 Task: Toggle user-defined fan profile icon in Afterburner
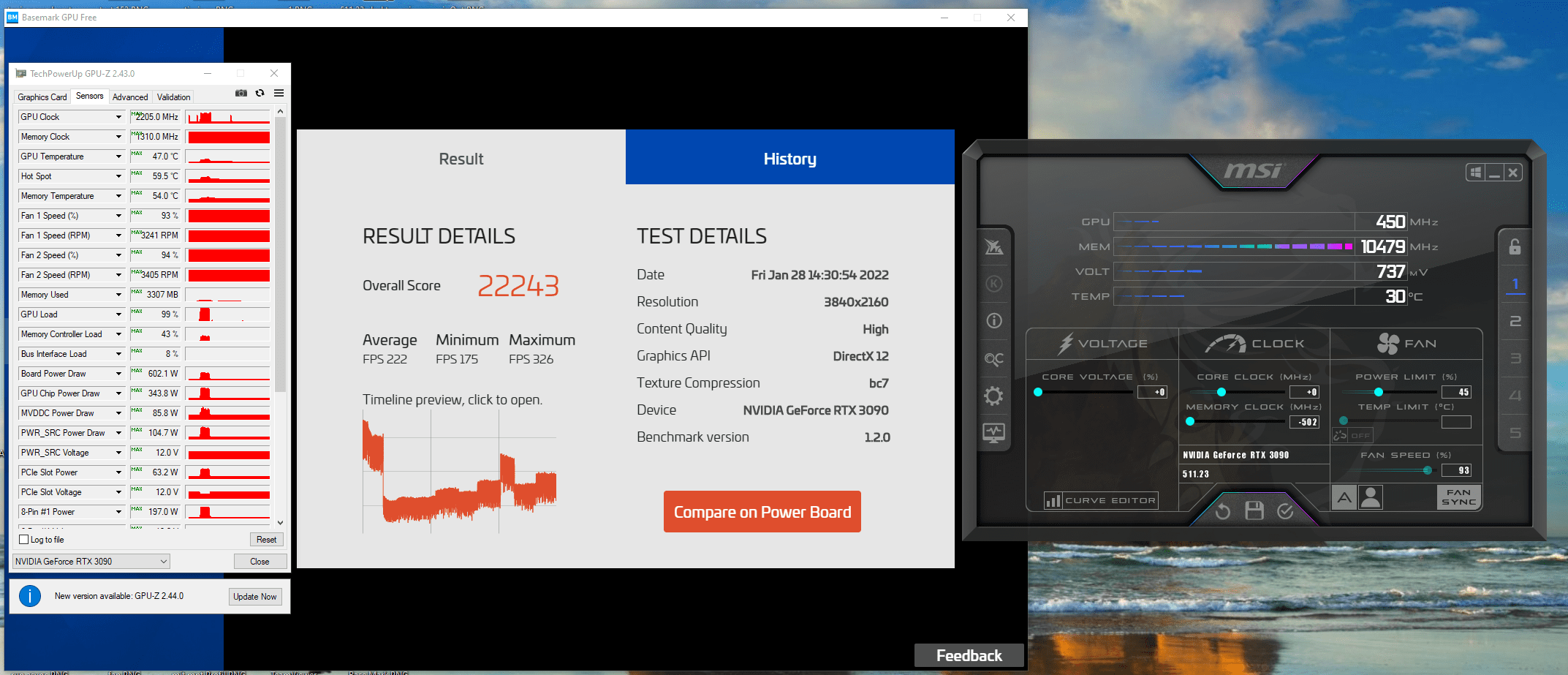click(1371, 498)
